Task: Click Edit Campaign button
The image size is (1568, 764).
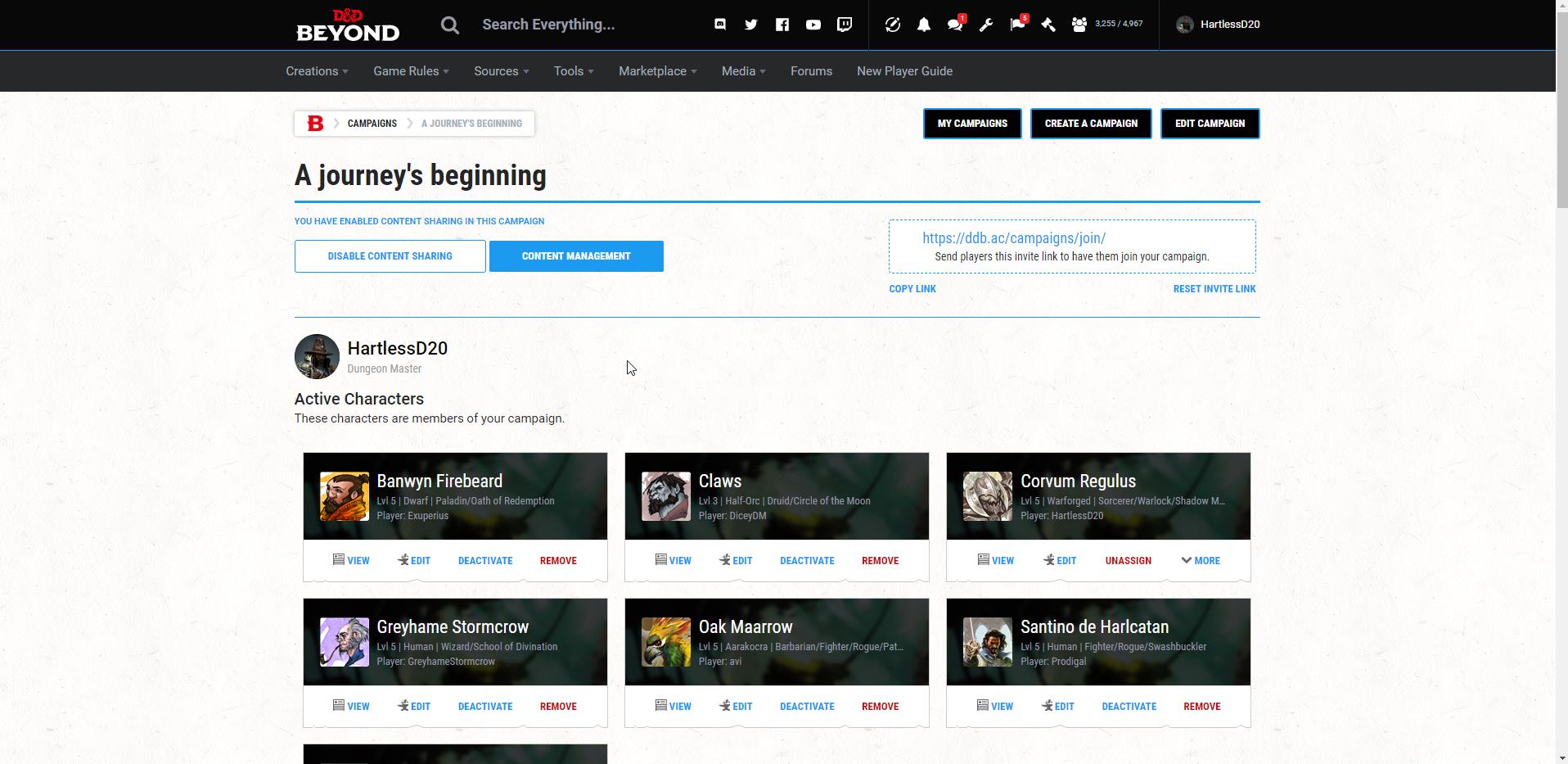Action: click(1210, 124)
